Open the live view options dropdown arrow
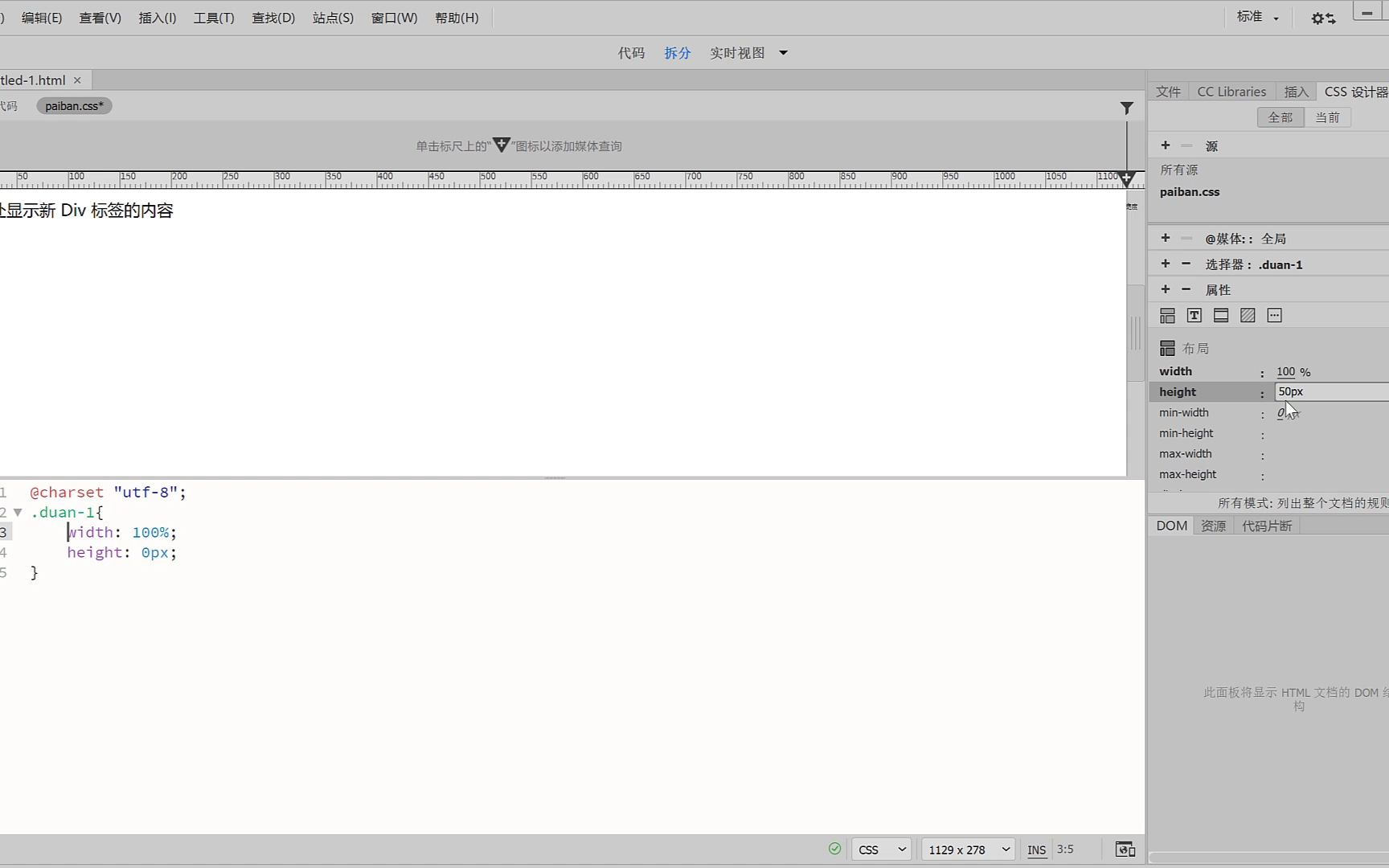Screen dimensions: 1389x868 click(783, 53)
